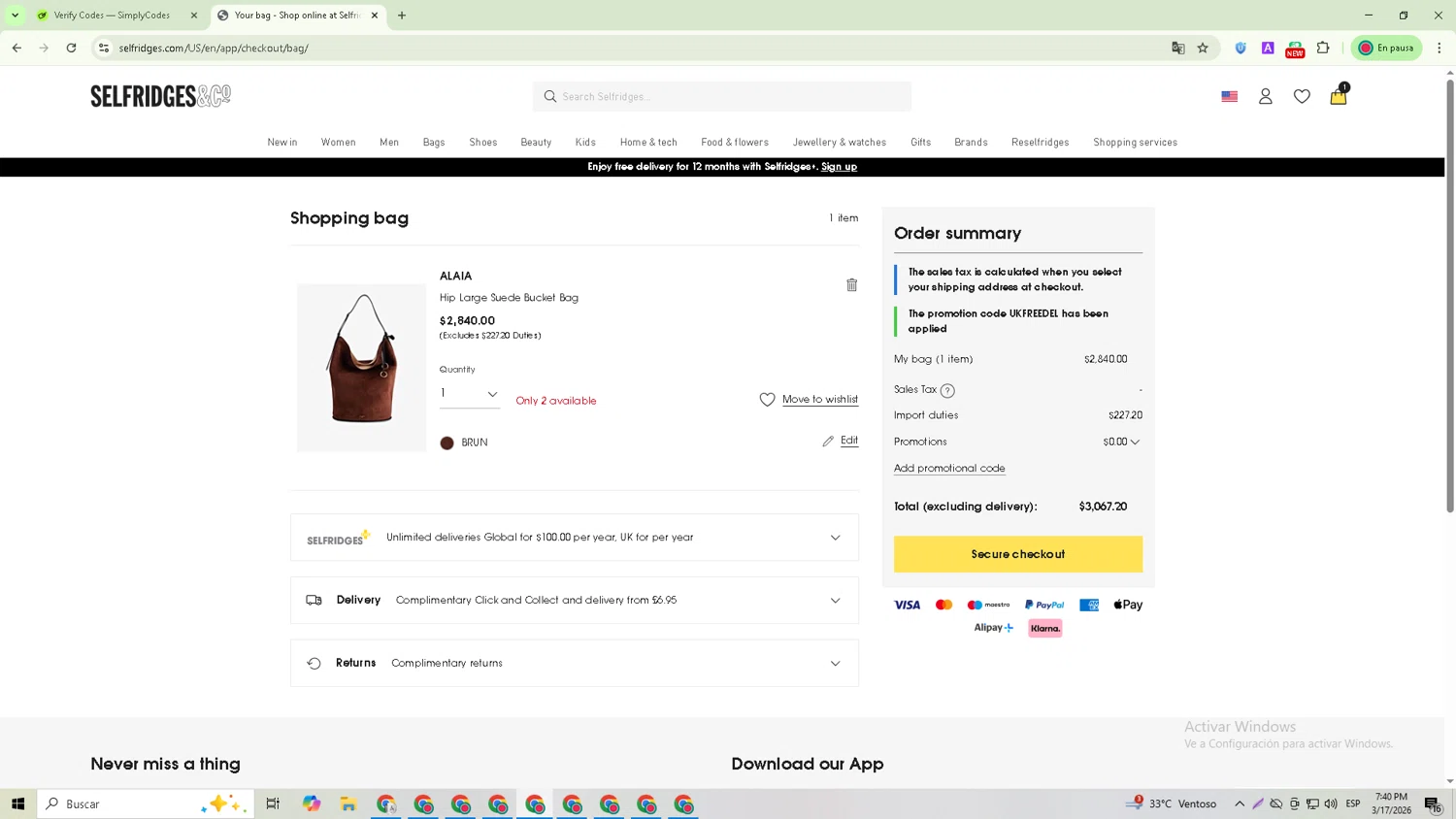Click the US flag country selector
The width and height of the screenshot is (1456, 819).
(1229, 96)
